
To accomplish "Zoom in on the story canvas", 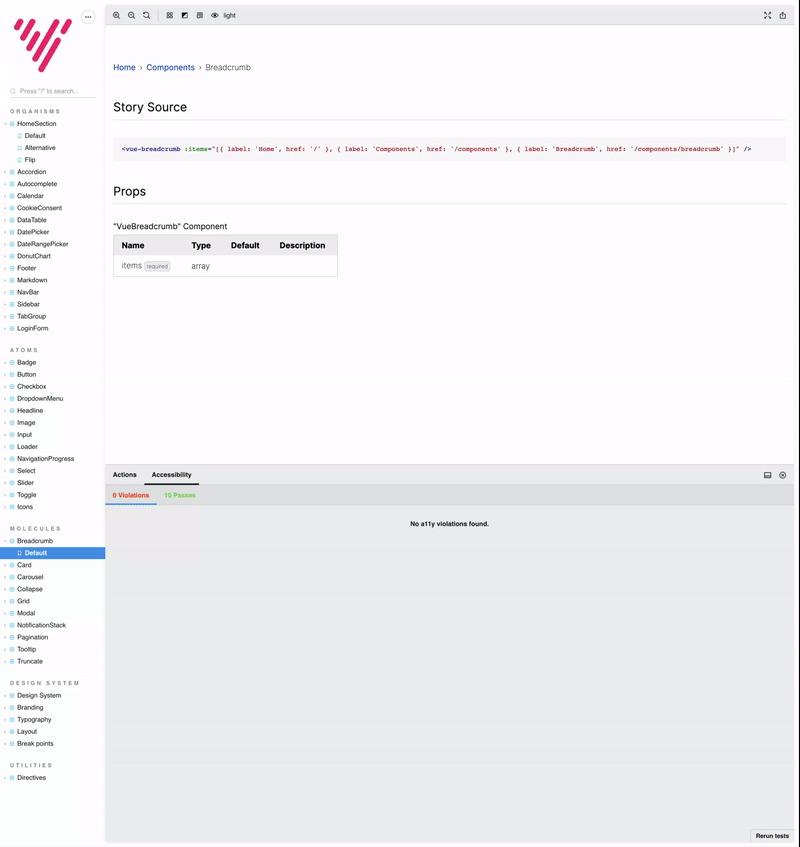I will point(117,15).
